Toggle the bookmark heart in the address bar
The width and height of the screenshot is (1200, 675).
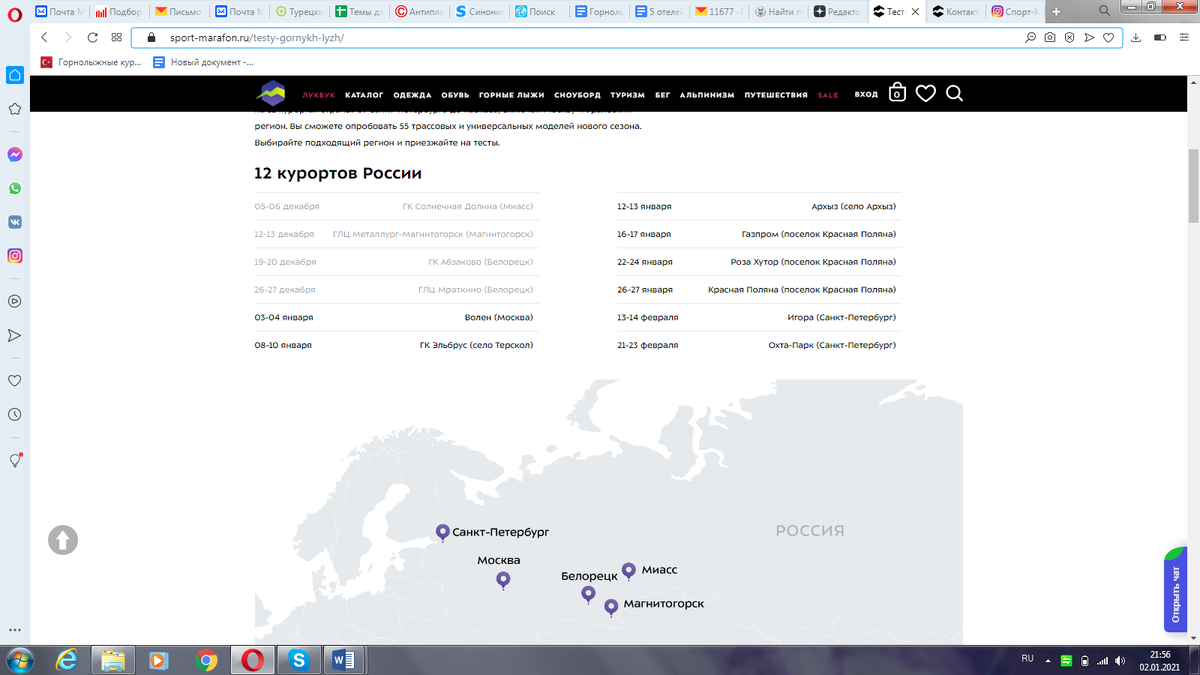(1108, 36)
